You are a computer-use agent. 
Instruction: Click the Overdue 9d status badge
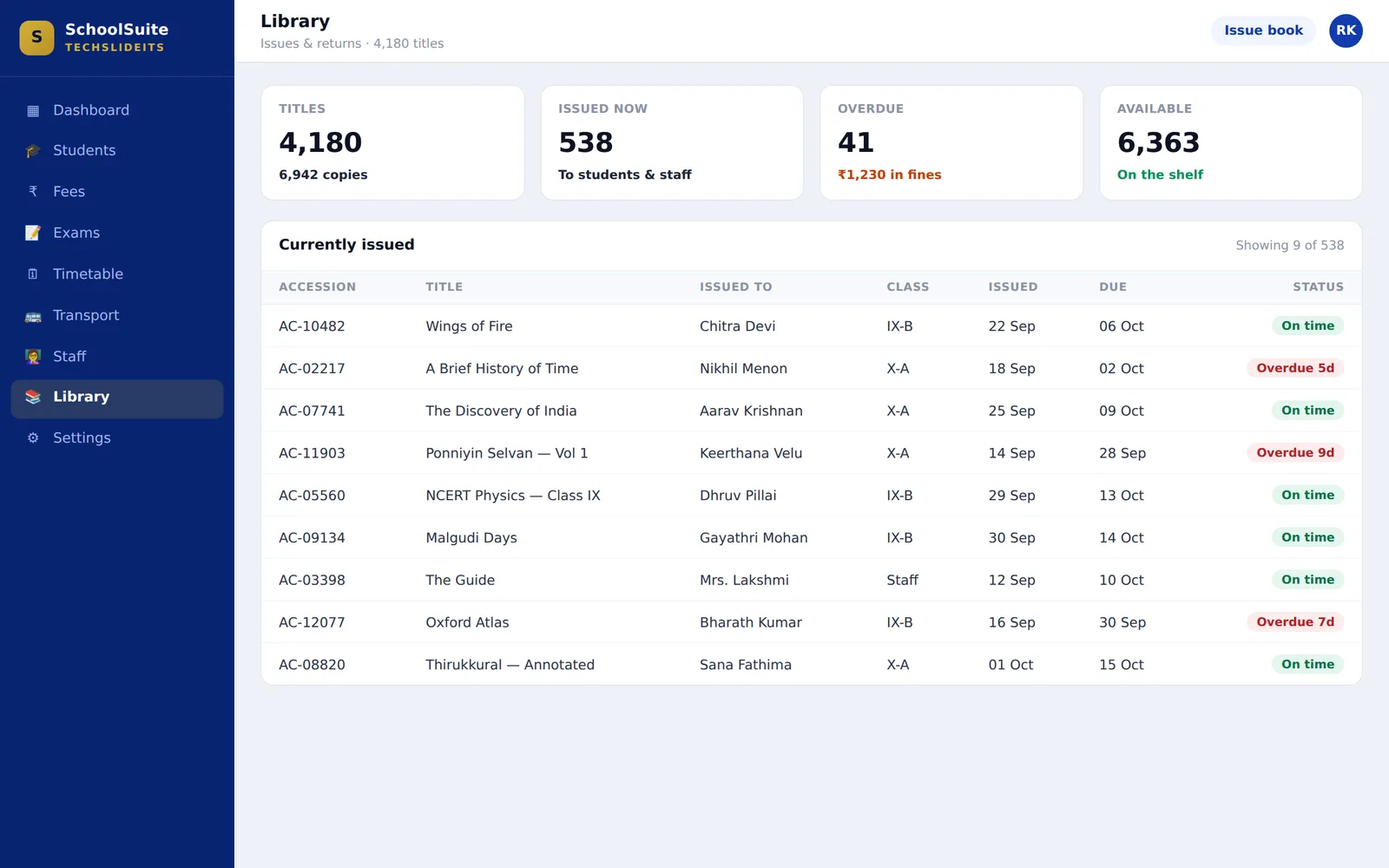point(1295,452)
